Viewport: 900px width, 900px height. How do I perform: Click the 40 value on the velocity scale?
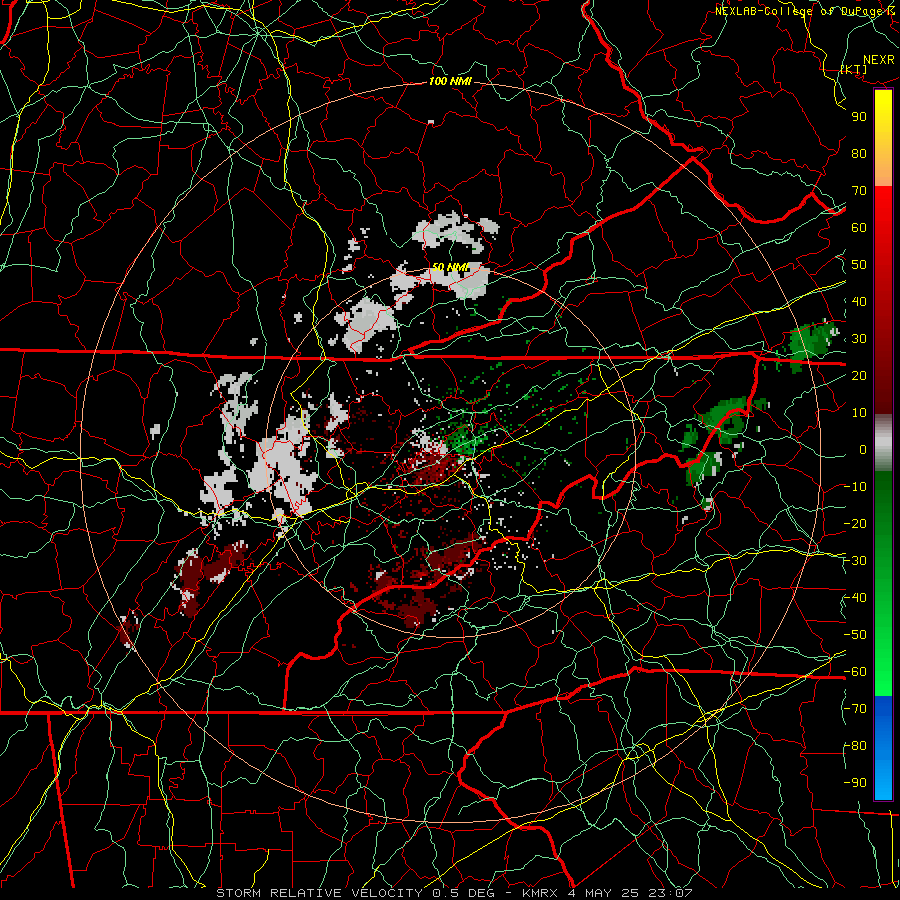tap(859, 301)
